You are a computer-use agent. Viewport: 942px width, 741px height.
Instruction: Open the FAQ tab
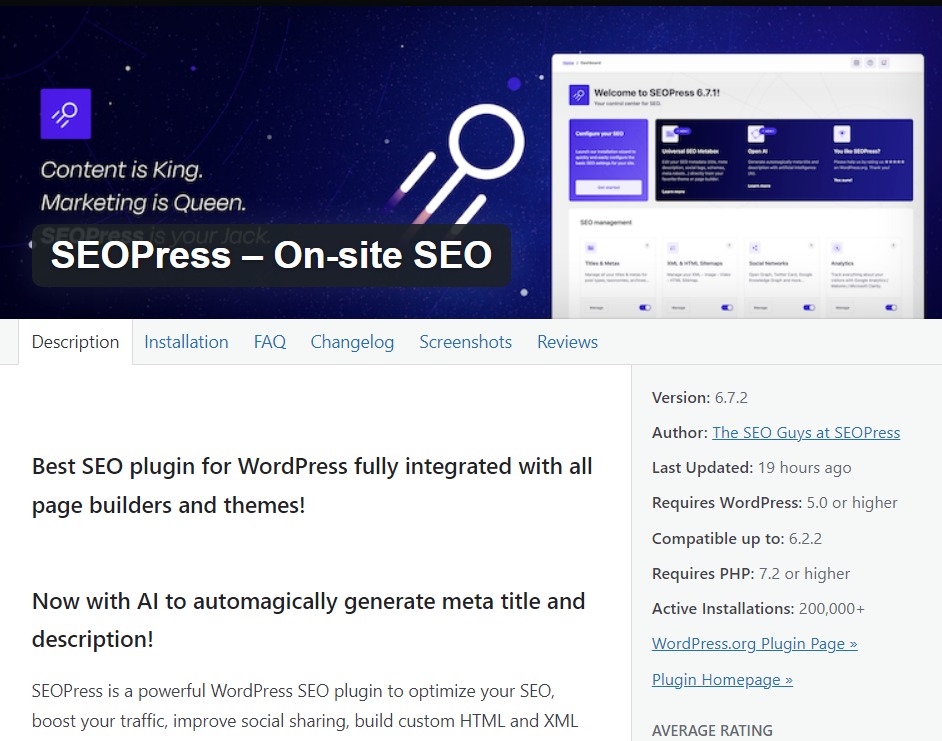tap(270, 342)
